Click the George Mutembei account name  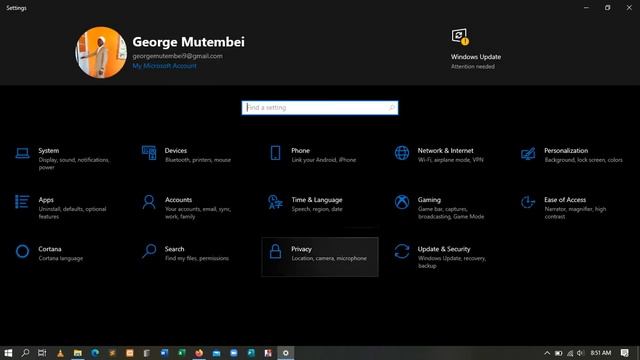(x=189, y=42)
